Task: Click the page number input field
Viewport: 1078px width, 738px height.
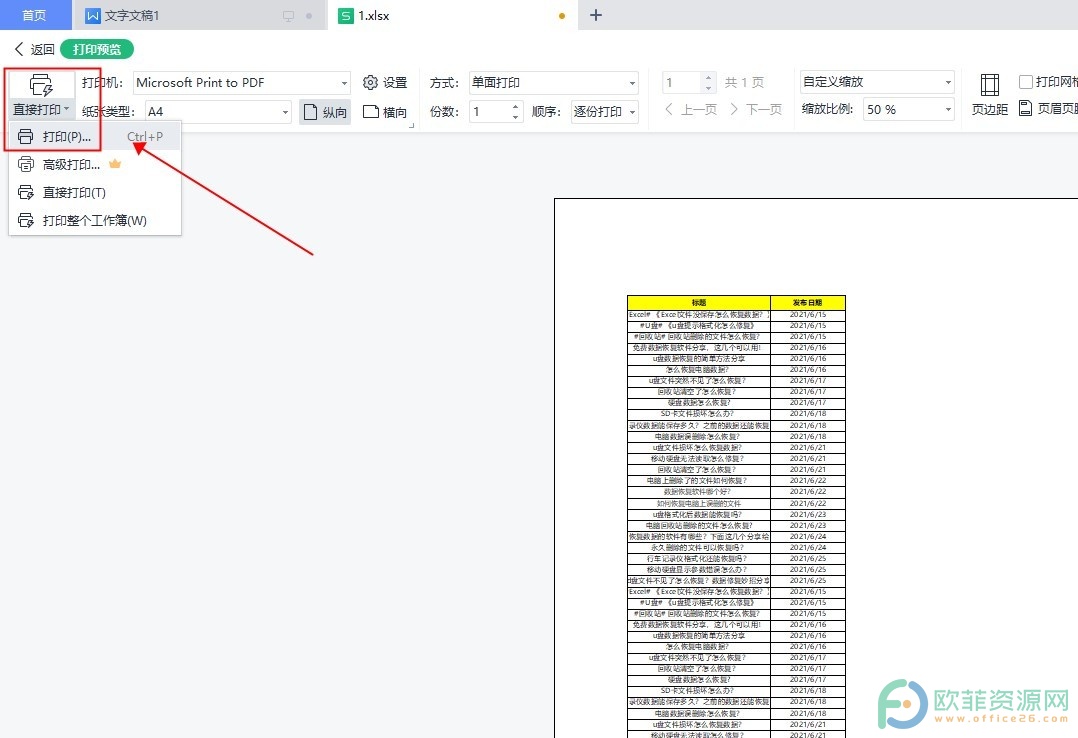Action: coord(681,83)
